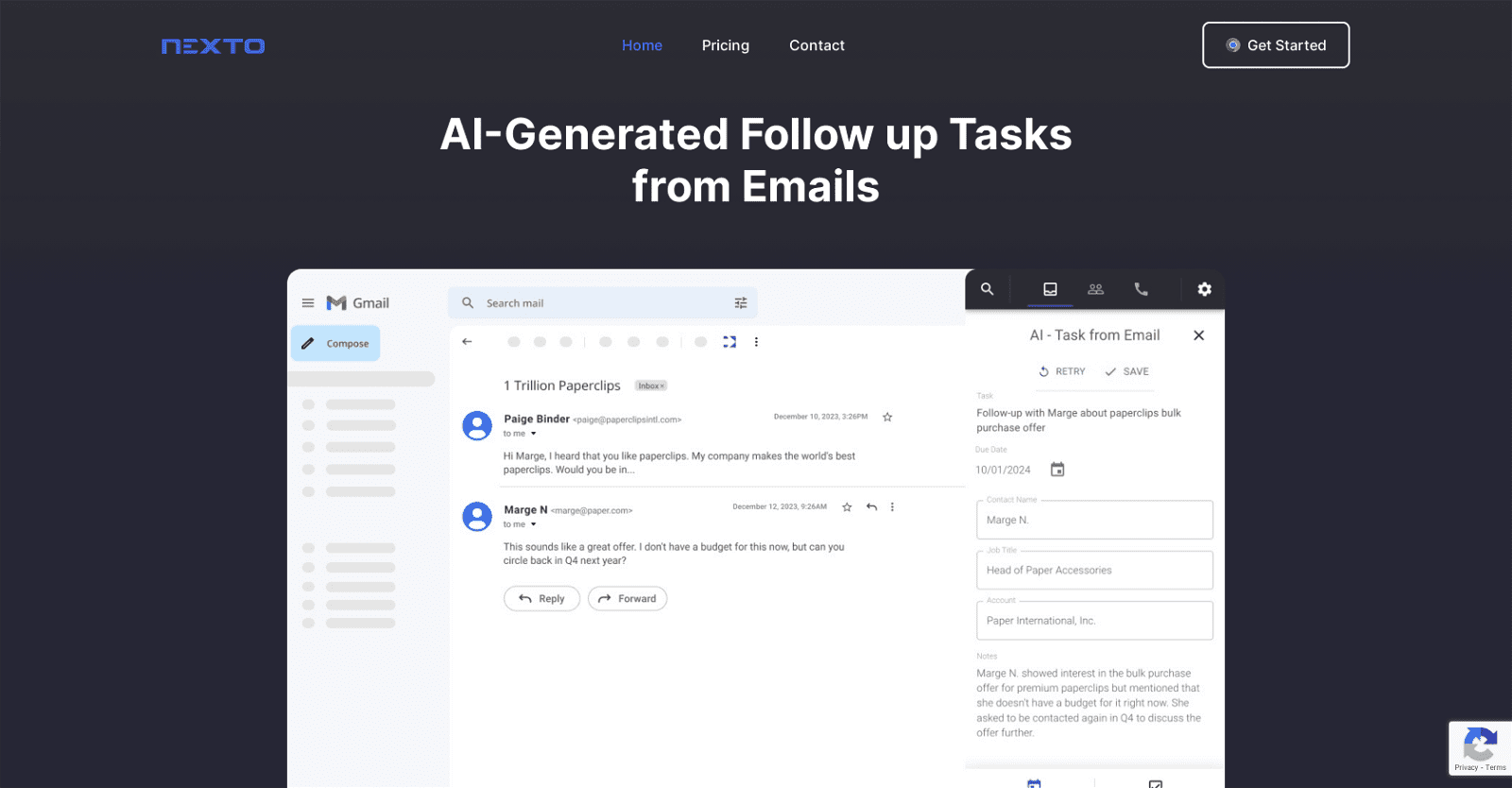The image size is (1512, 788).
Task: Click the phone icon in Nexto panel
Action: pyautogui.click(x=1141, y=289)
